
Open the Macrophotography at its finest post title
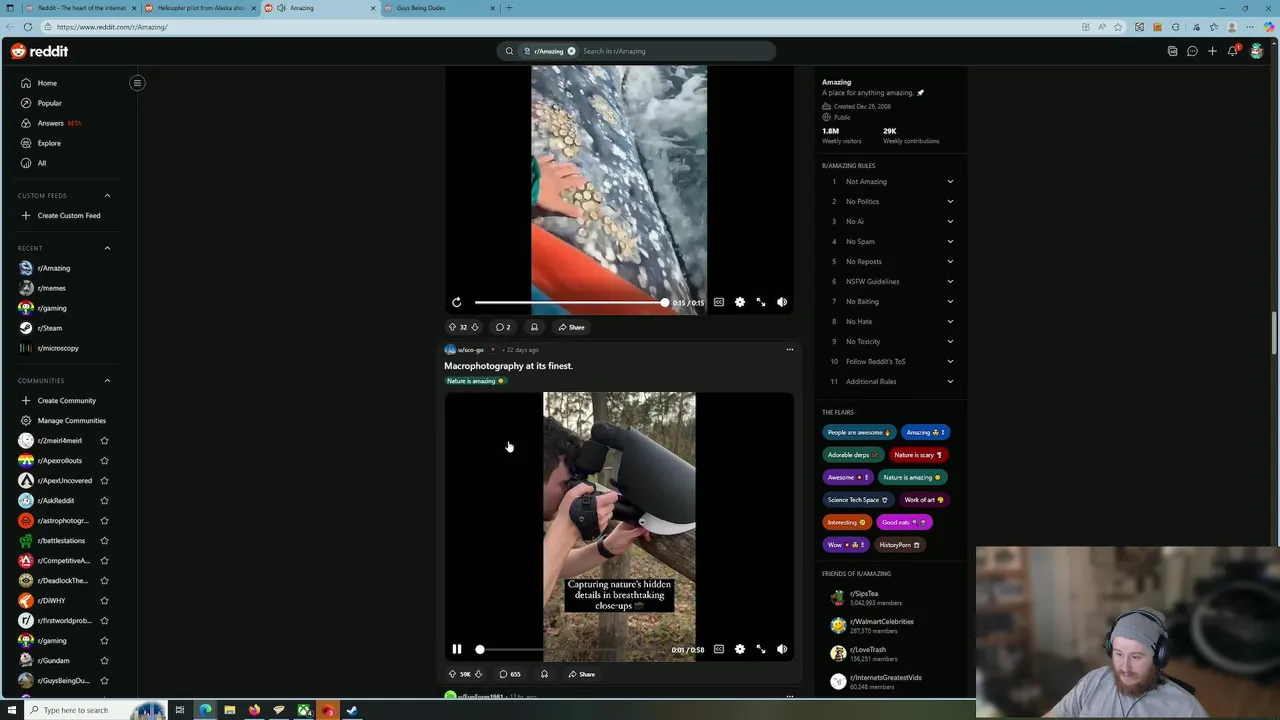[508, 366]
